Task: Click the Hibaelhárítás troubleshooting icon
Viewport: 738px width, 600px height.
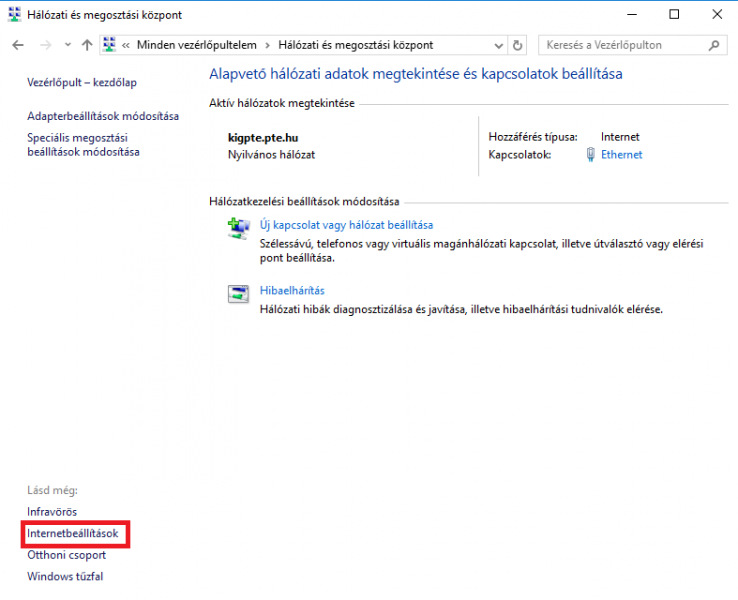Action: coord(239,293)
